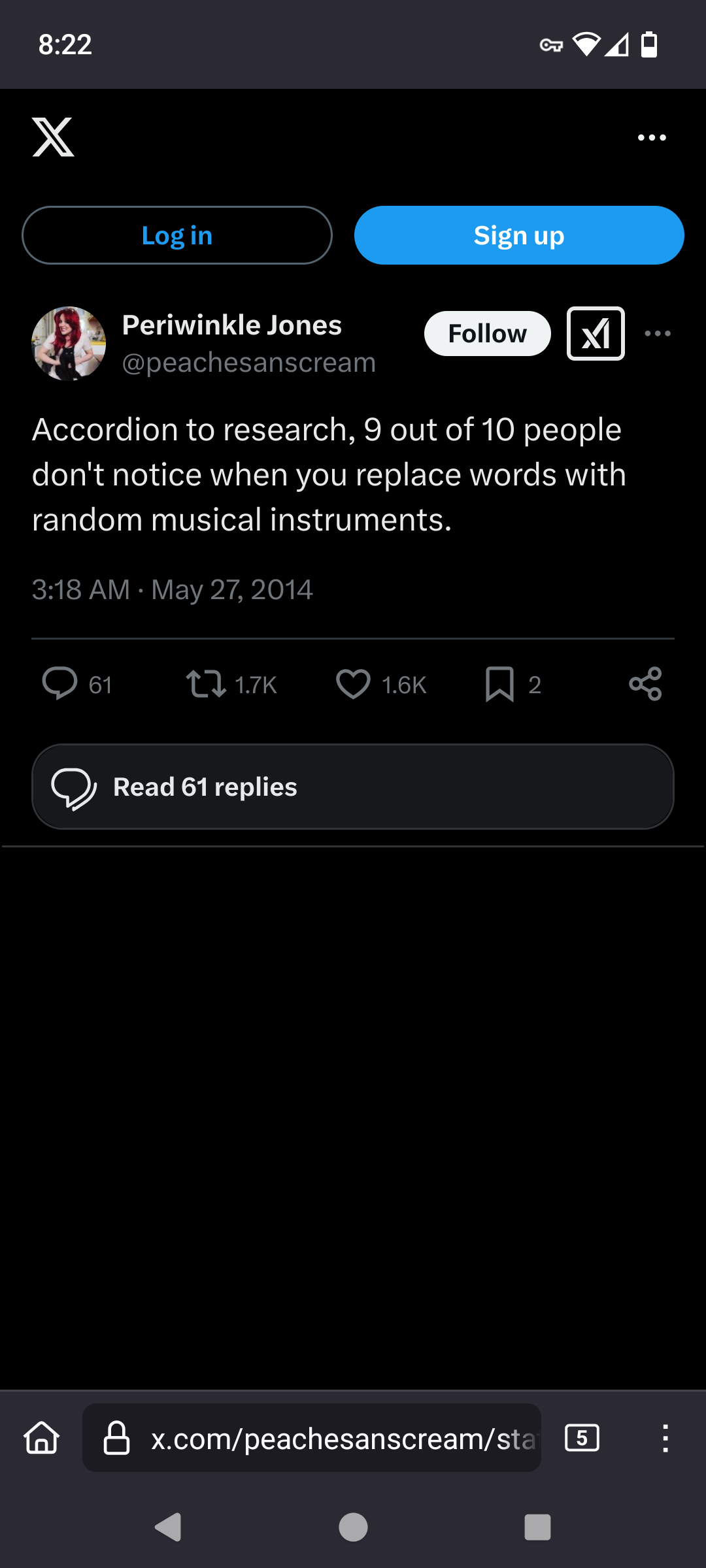Bookmark the tweet
The width and height of the screenshot is (706, 1568).
(x=500, y=684)
